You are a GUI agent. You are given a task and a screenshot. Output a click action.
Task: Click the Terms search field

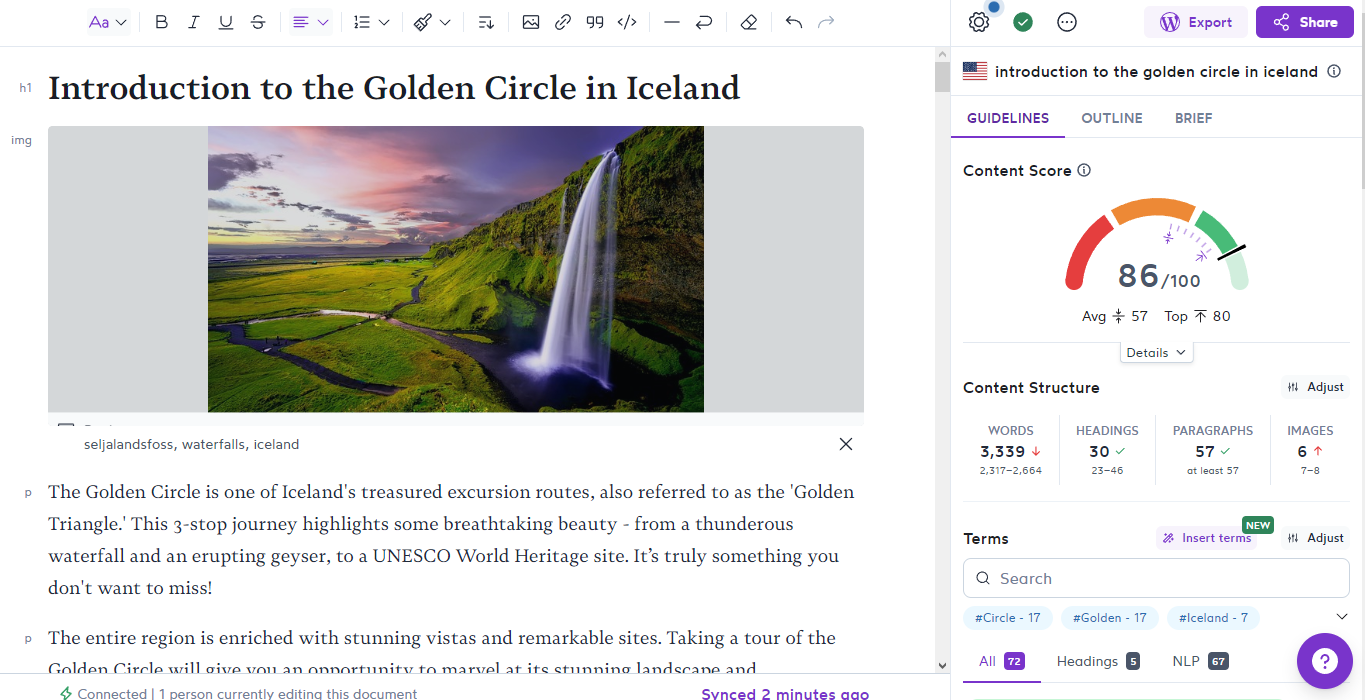(x=1155, y=578)
